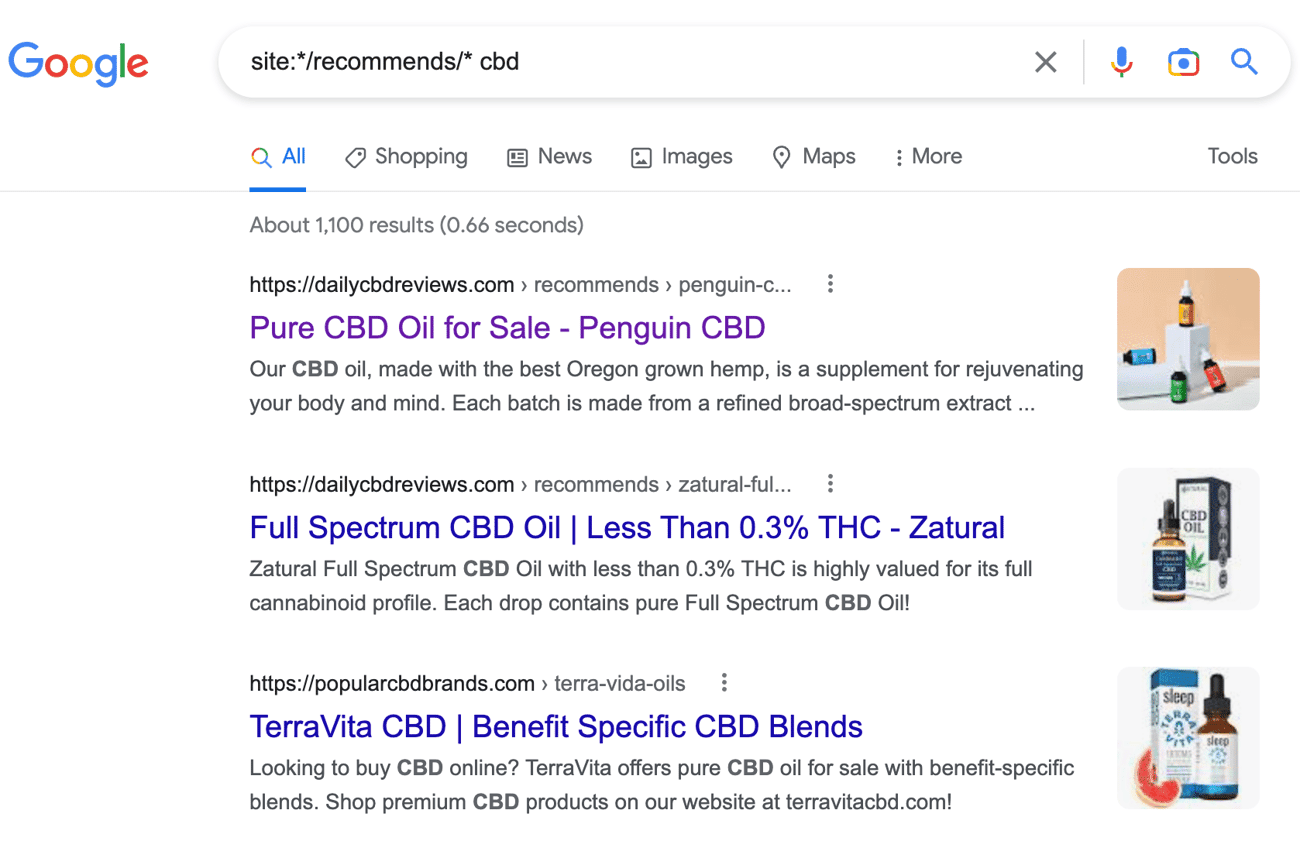Open TerraVita CBD Benefit Specific Blends link

556,726
